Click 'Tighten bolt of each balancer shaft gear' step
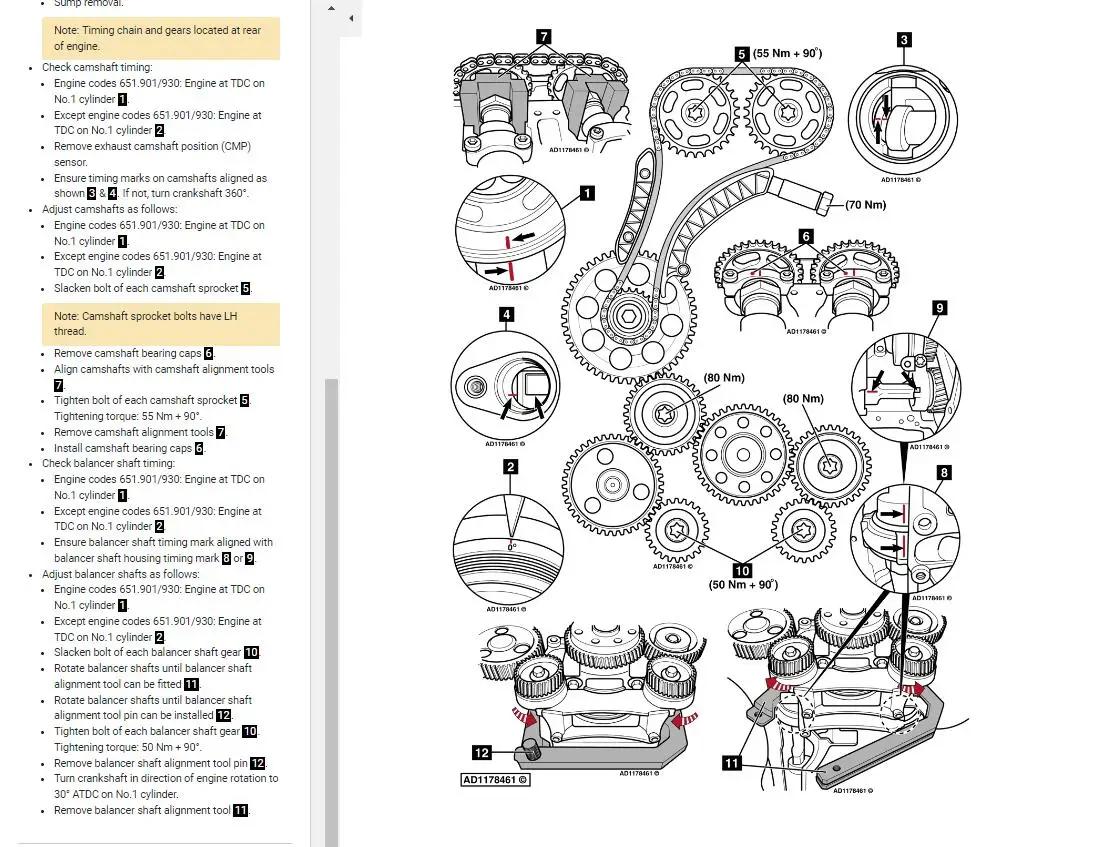1098x847 pixels. coord(157,732)
